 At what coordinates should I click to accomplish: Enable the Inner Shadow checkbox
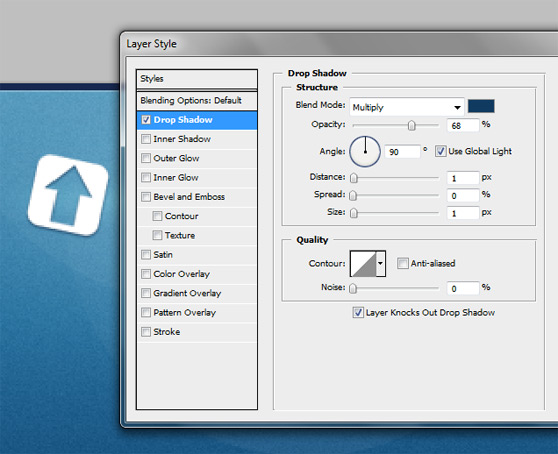pyautogui.click(x=146, y=139)
